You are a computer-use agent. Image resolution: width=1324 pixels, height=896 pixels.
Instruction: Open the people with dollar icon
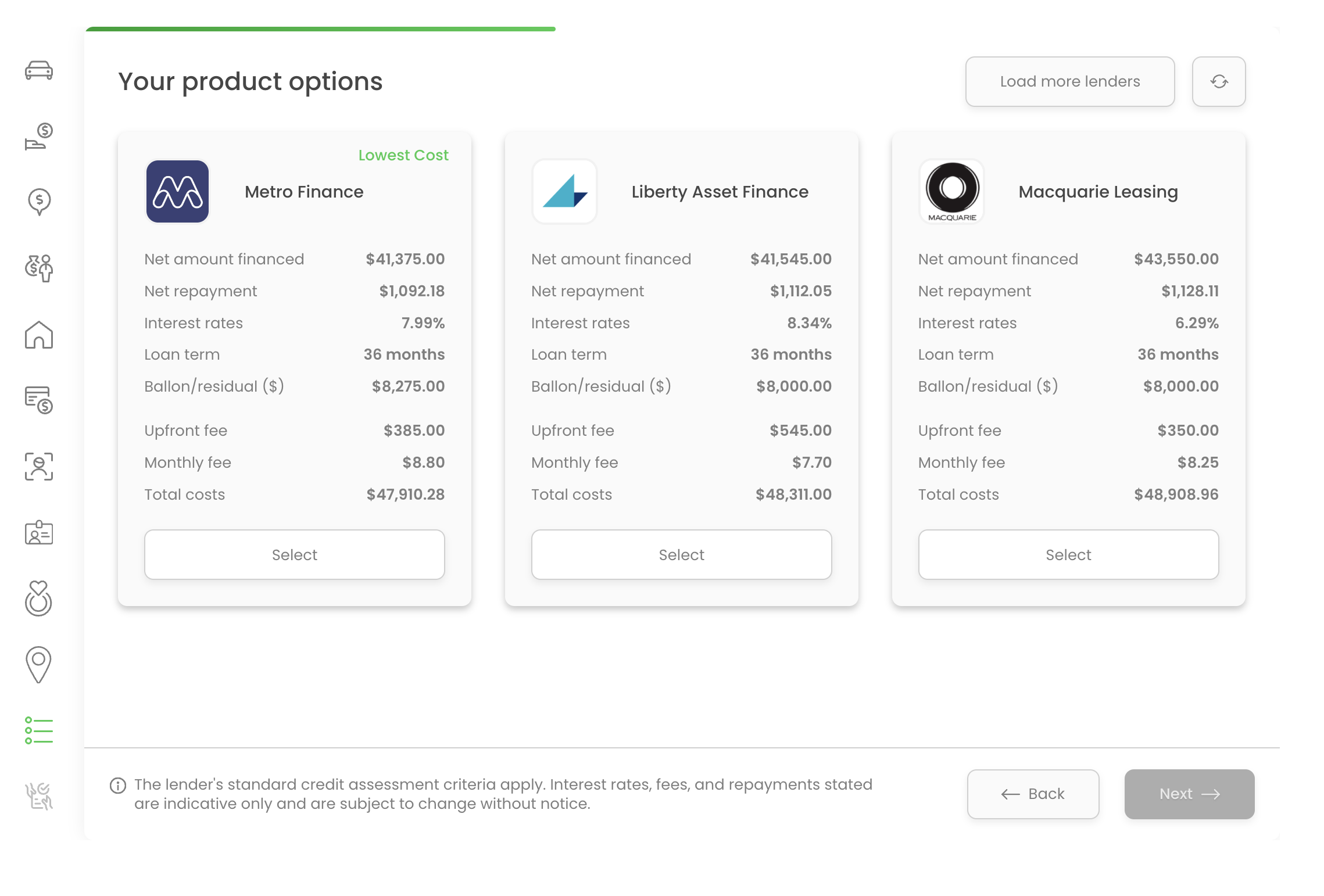(x=39, y=268)
